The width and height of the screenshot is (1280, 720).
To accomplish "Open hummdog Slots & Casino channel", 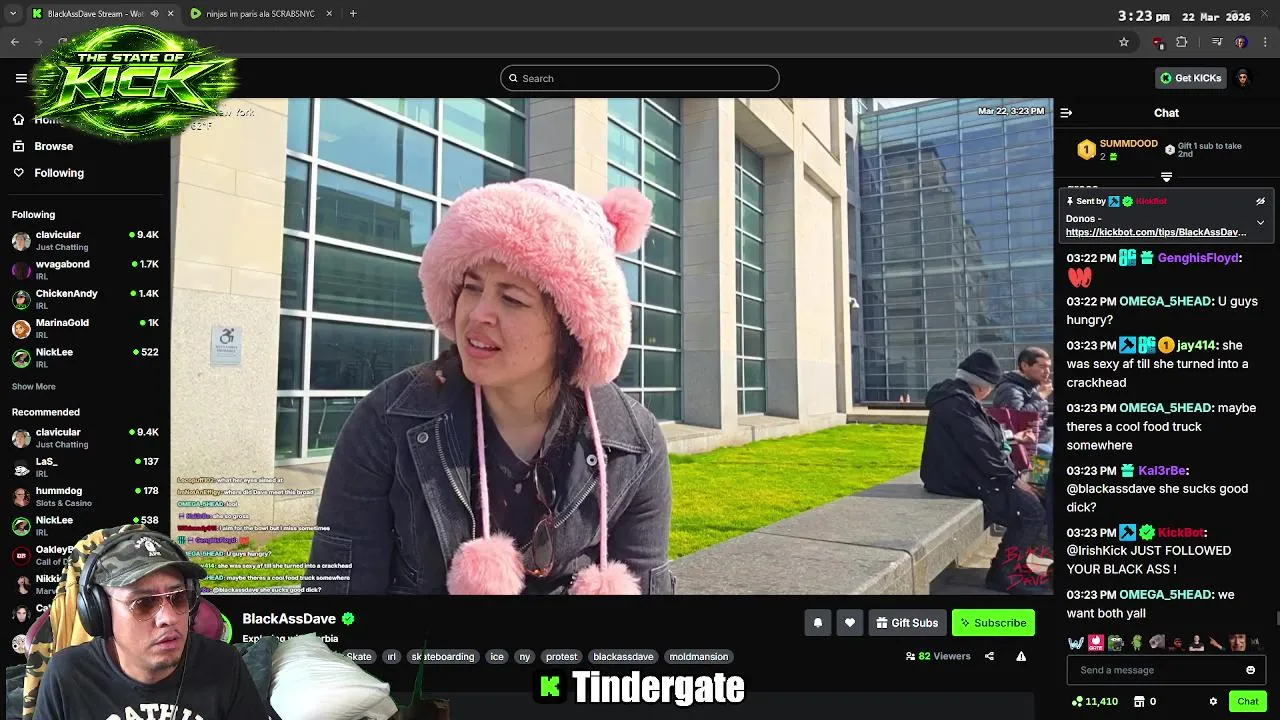I will tap(85, 497).
